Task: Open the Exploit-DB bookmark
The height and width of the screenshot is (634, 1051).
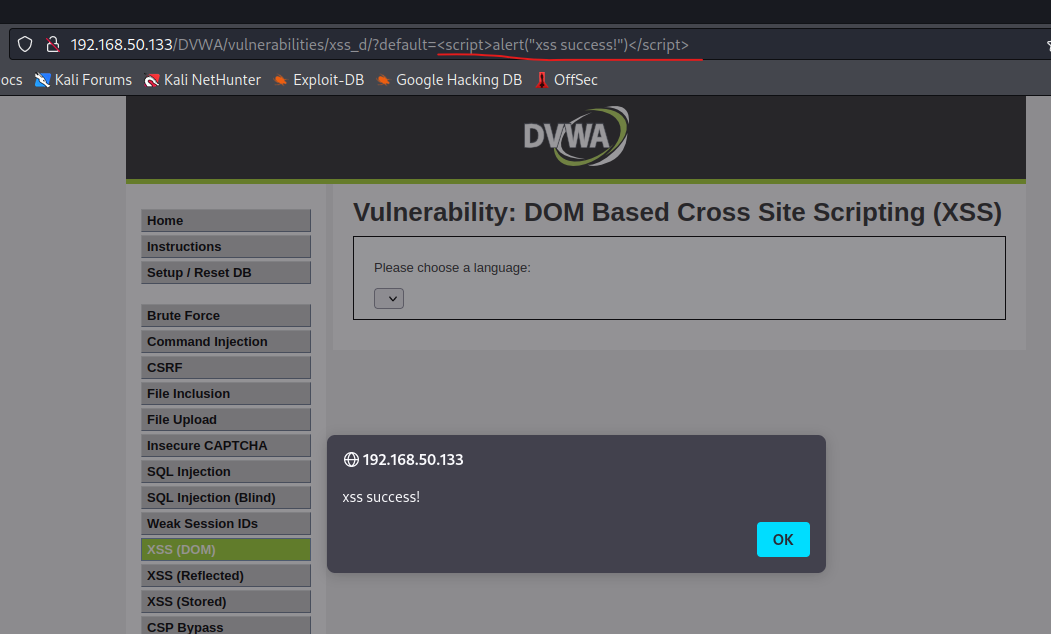Action: pyautogui.click(x=318, y=80)
